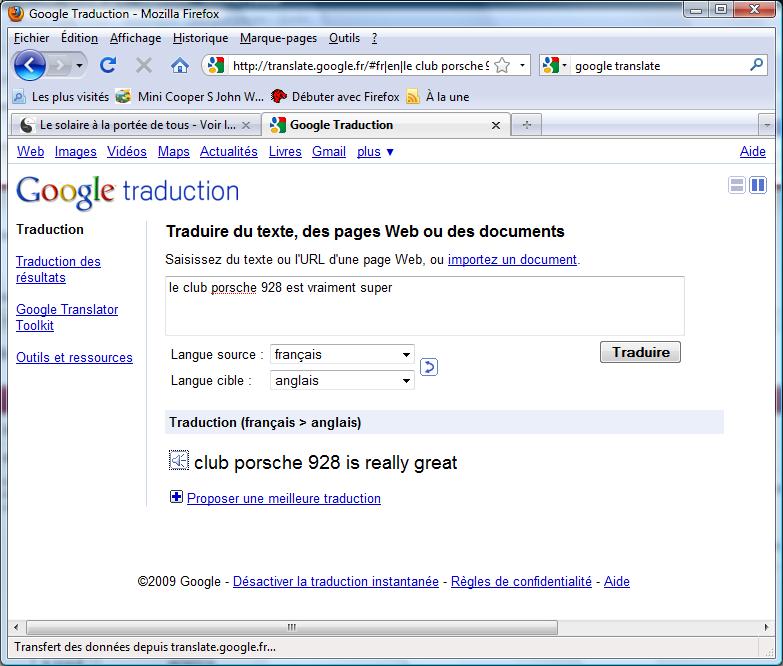Click the horizontal scrollbar left arrow
Image resolution: width=783 pixels, height=666 pixels.
16,627
